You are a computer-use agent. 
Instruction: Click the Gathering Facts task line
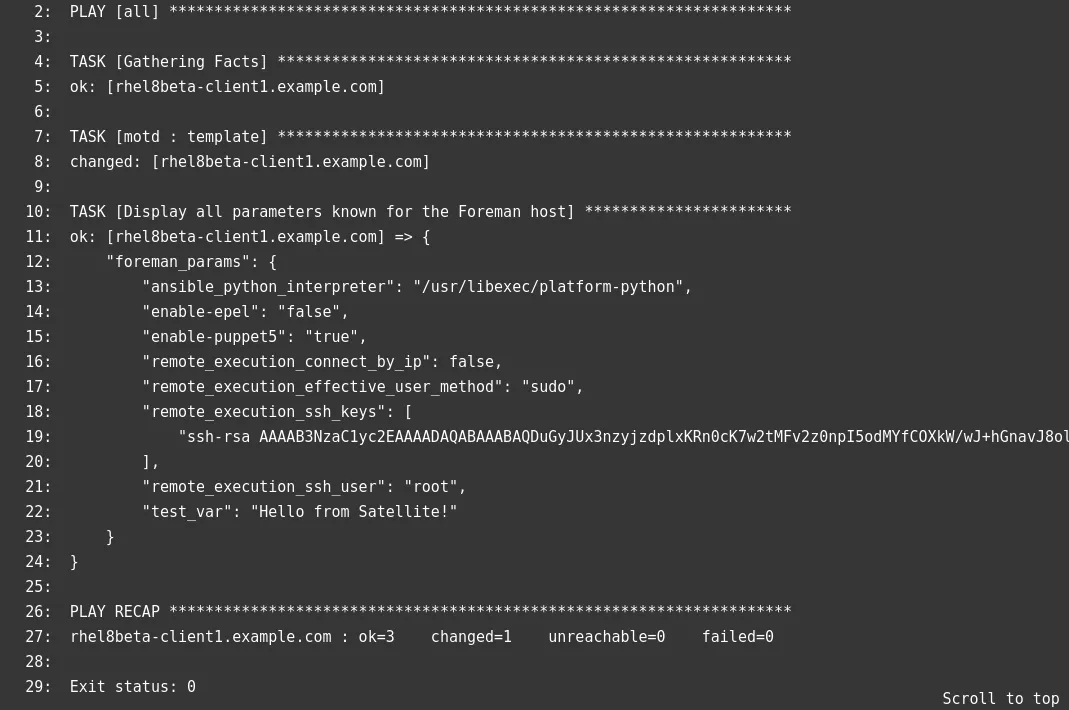tap(170, 62)
